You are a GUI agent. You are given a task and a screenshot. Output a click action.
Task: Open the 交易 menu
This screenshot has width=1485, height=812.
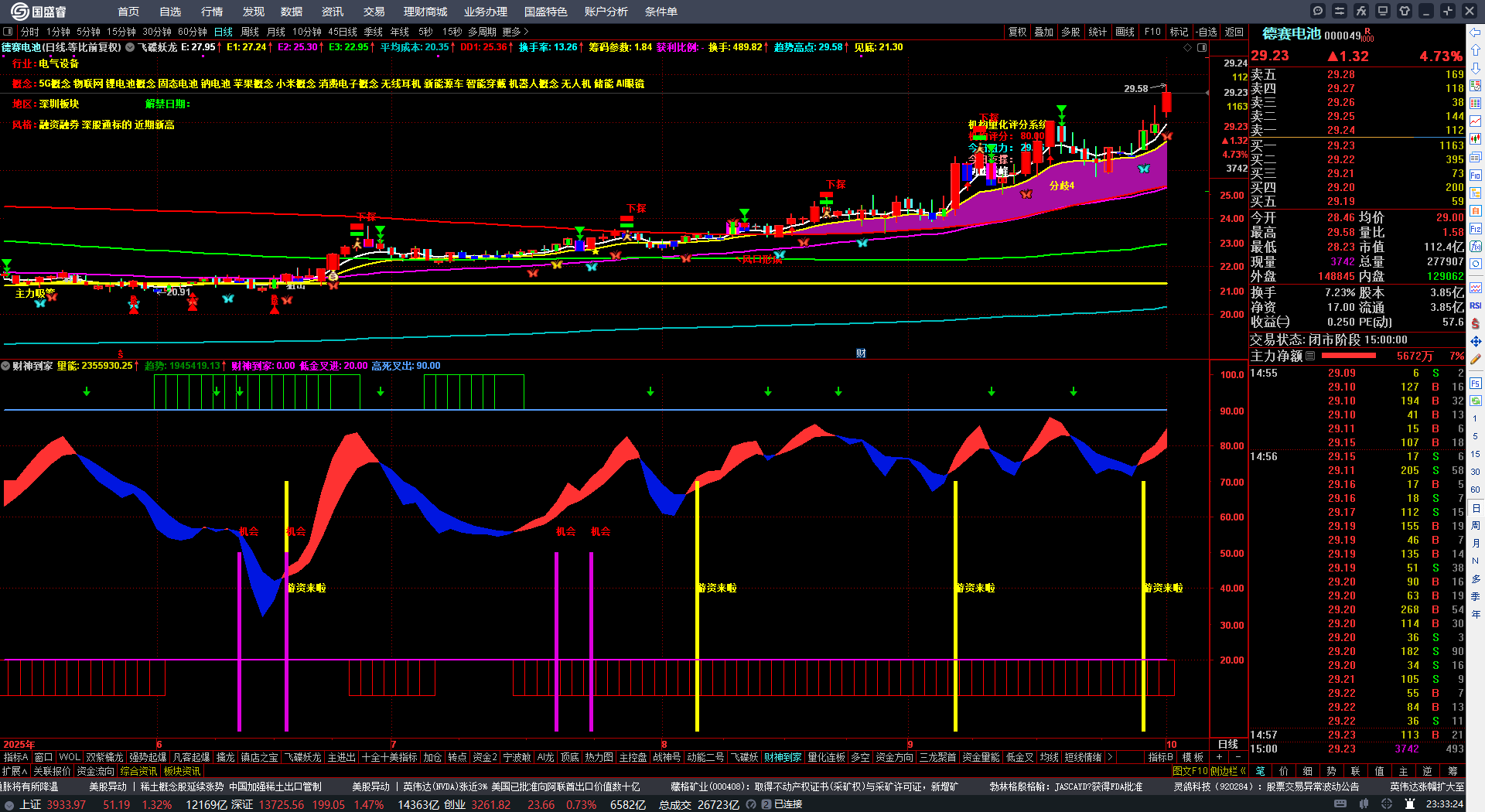[374, 12]
